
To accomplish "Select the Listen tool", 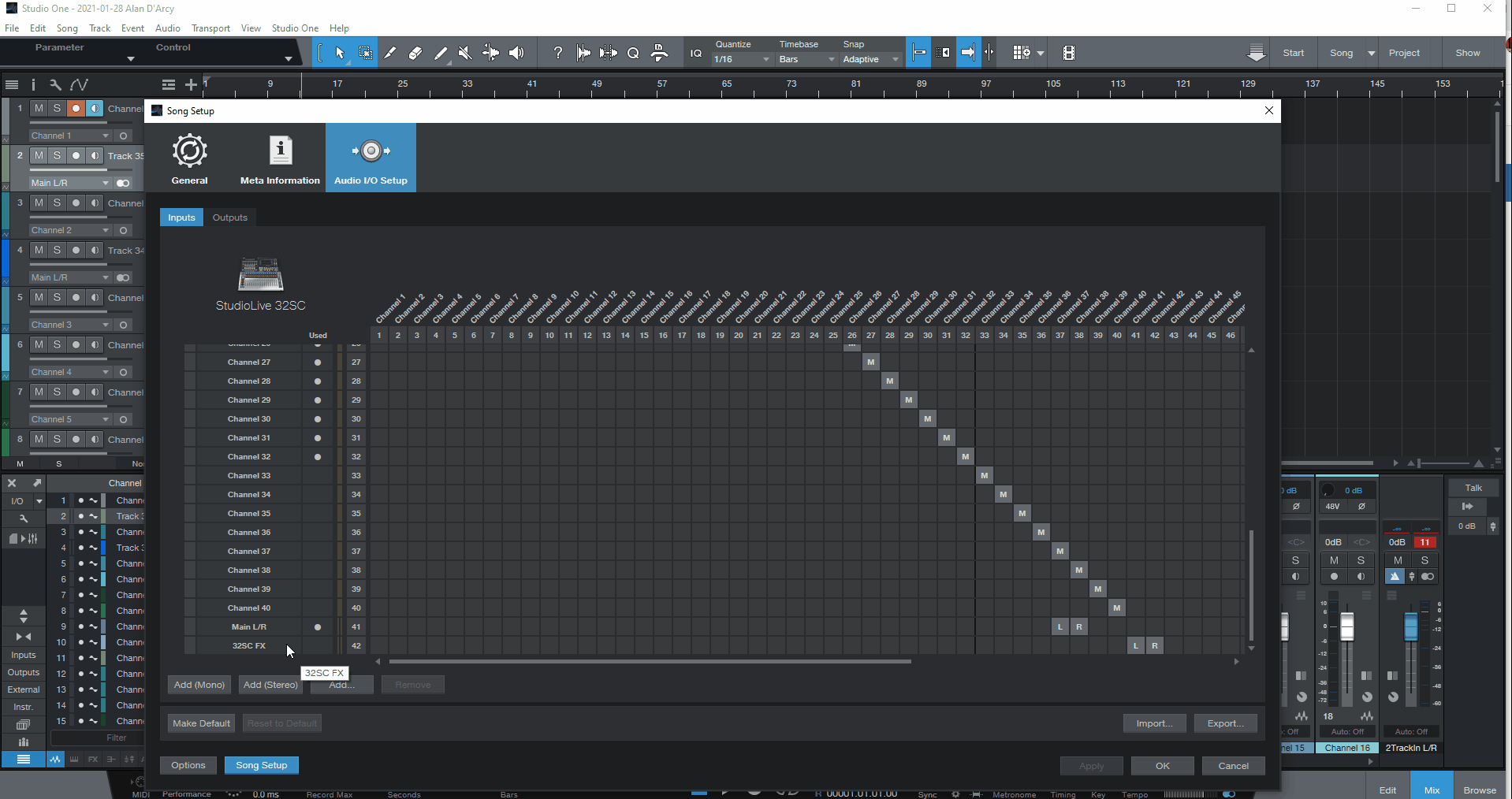I will coord(516,53).
